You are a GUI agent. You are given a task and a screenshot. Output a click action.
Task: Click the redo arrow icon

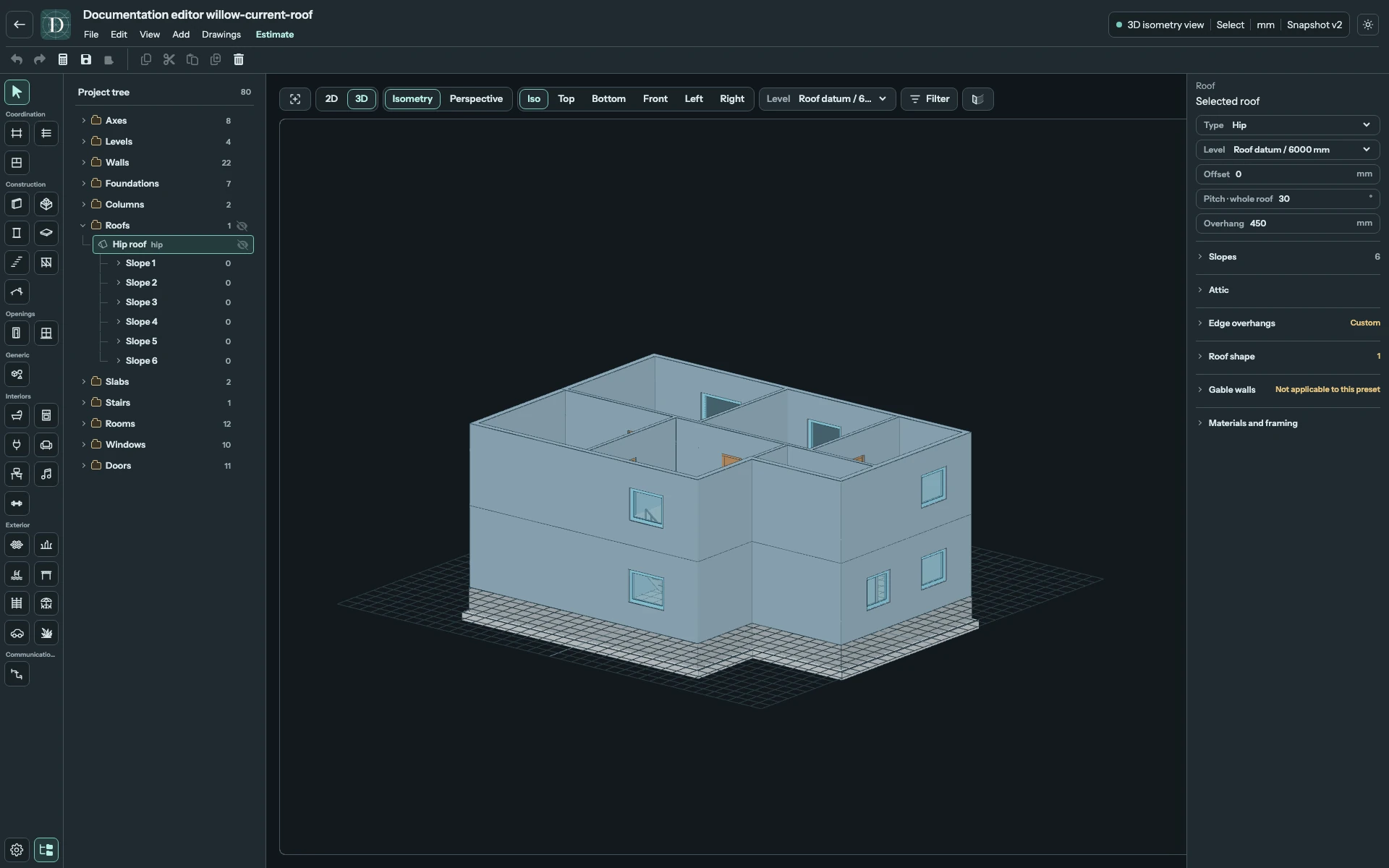(x=40, y=59)
